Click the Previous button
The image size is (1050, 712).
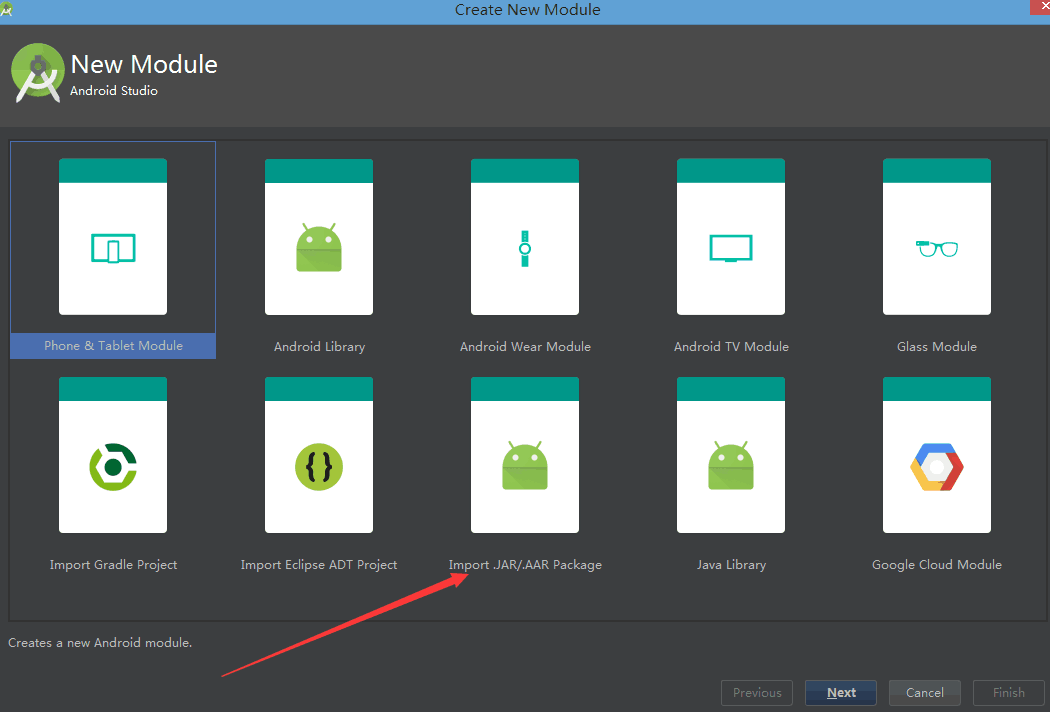coord(757,693)
